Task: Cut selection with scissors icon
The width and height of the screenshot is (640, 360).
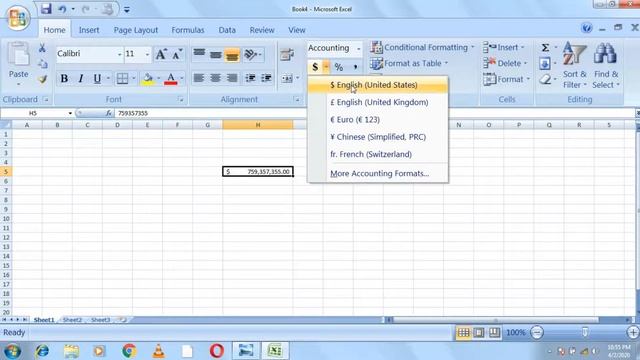Action: point(42,48)
